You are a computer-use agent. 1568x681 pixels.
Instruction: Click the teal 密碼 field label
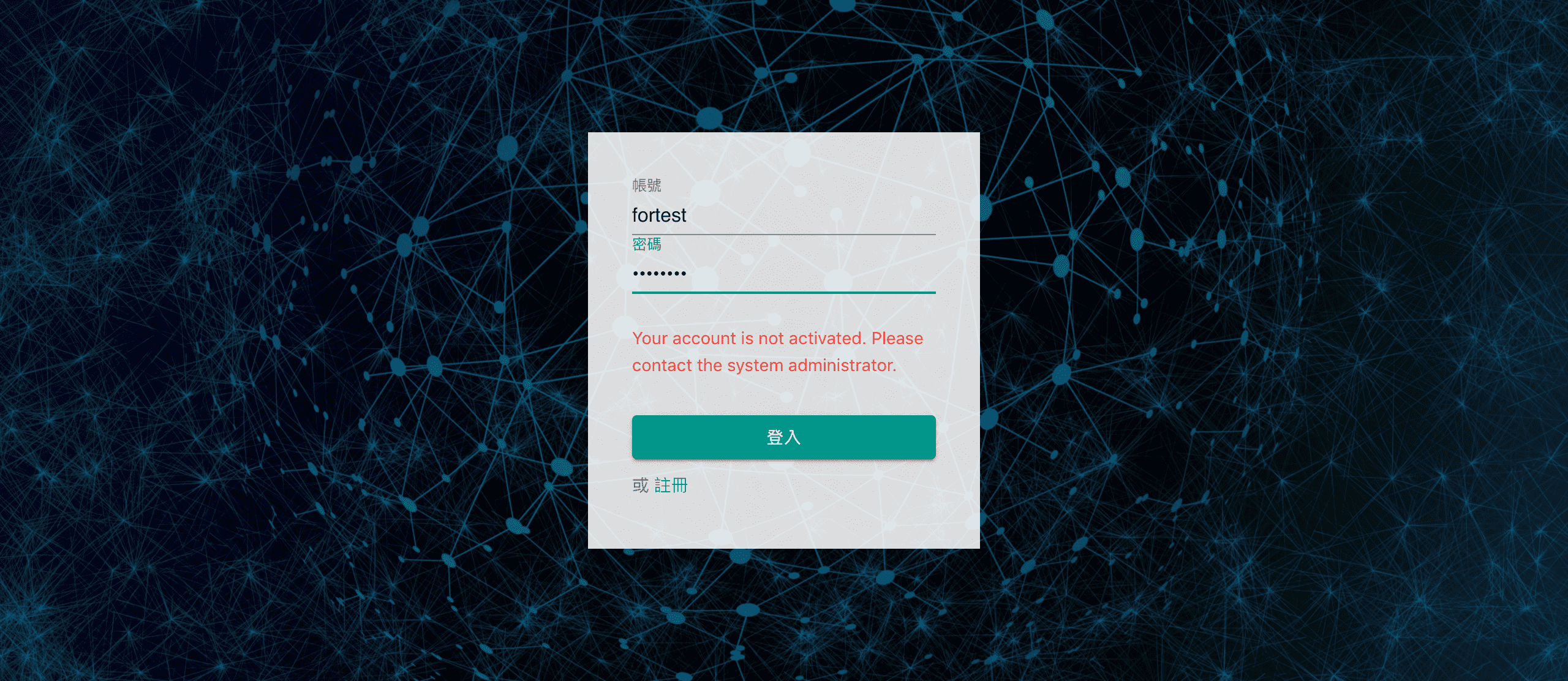647,244
